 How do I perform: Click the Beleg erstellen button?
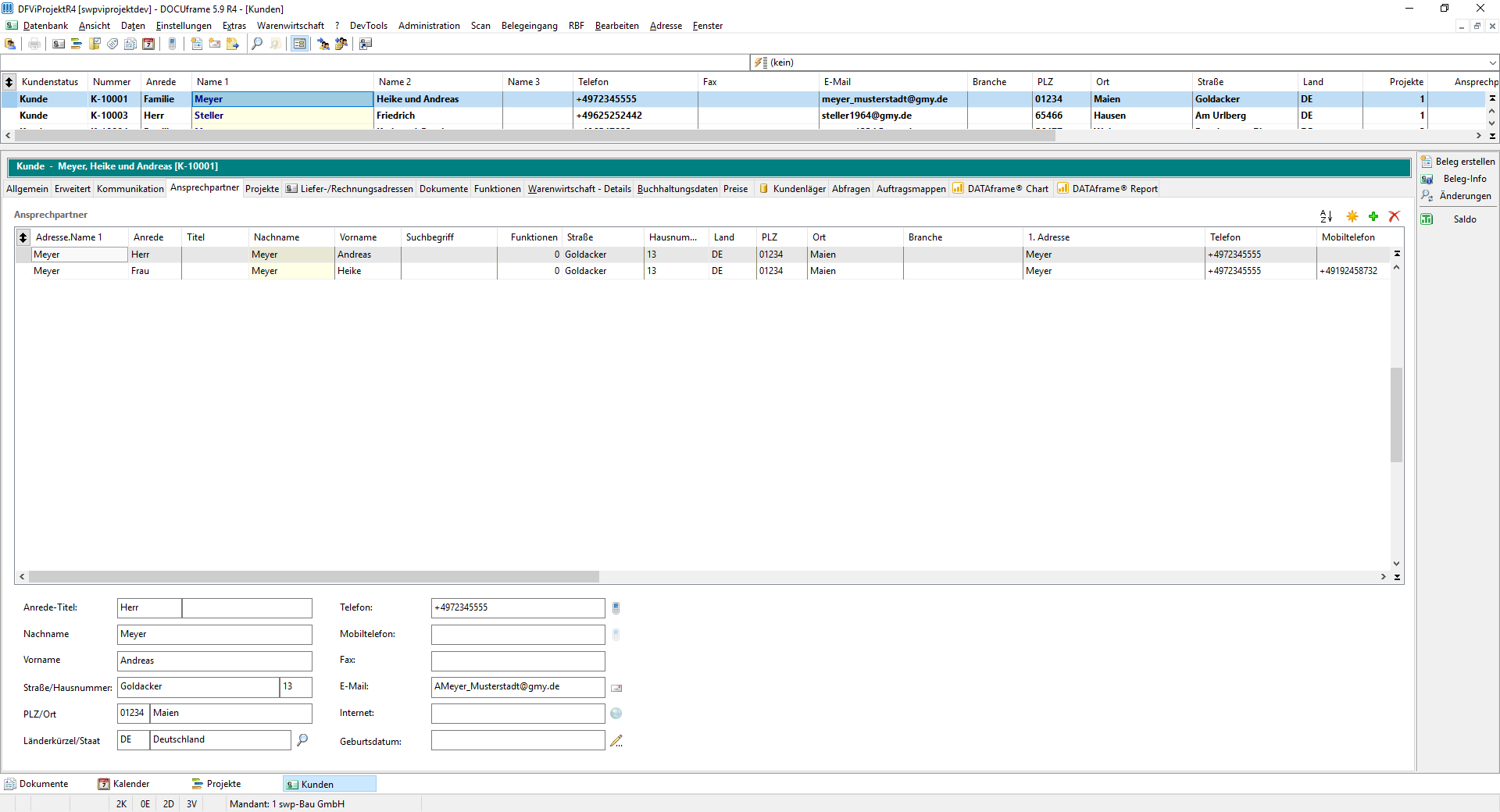[x=1458, y=162]
